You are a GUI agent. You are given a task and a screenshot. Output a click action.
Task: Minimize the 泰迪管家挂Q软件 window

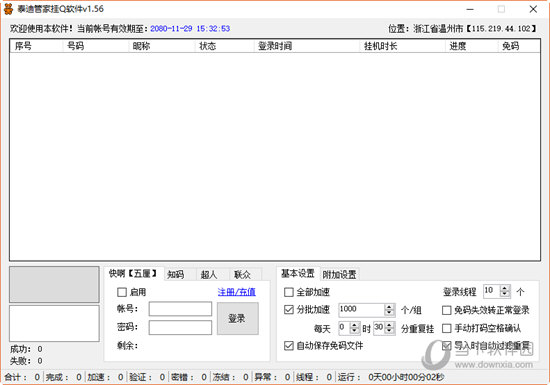[x=470, y=9]
